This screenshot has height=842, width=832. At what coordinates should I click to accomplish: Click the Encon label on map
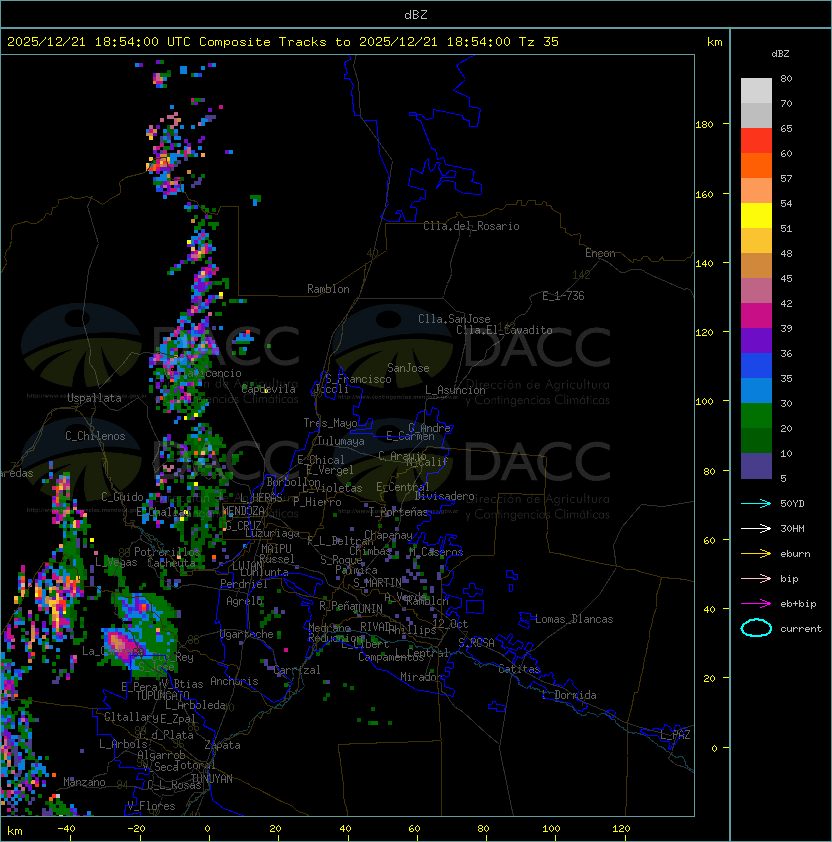point(600,253)
